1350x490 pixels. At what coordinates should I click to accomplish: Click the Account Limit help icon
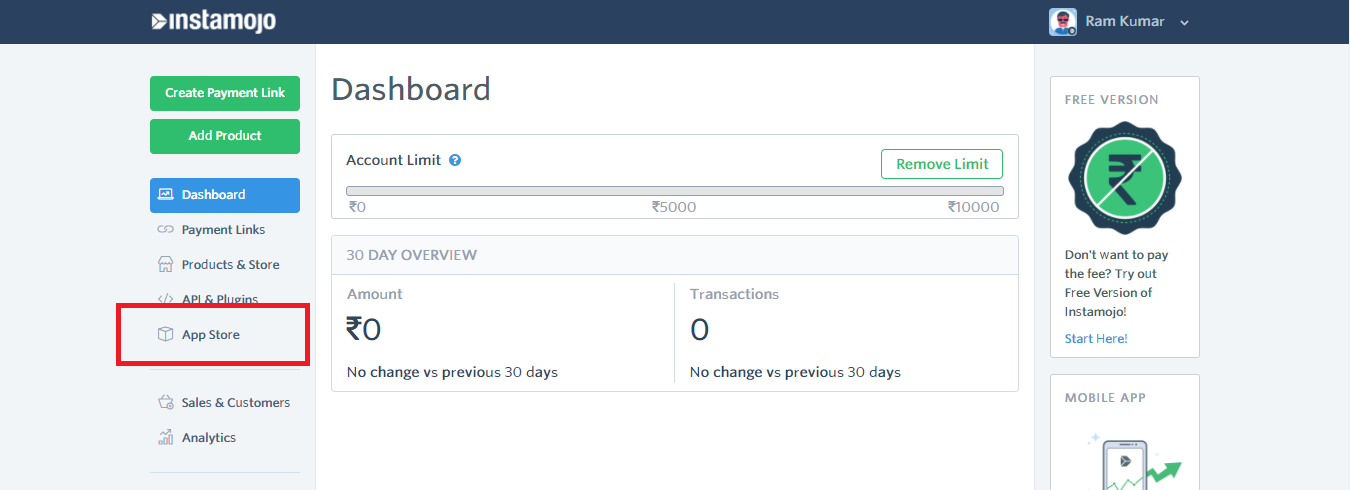pyautogui.click(x=455, y=160)
